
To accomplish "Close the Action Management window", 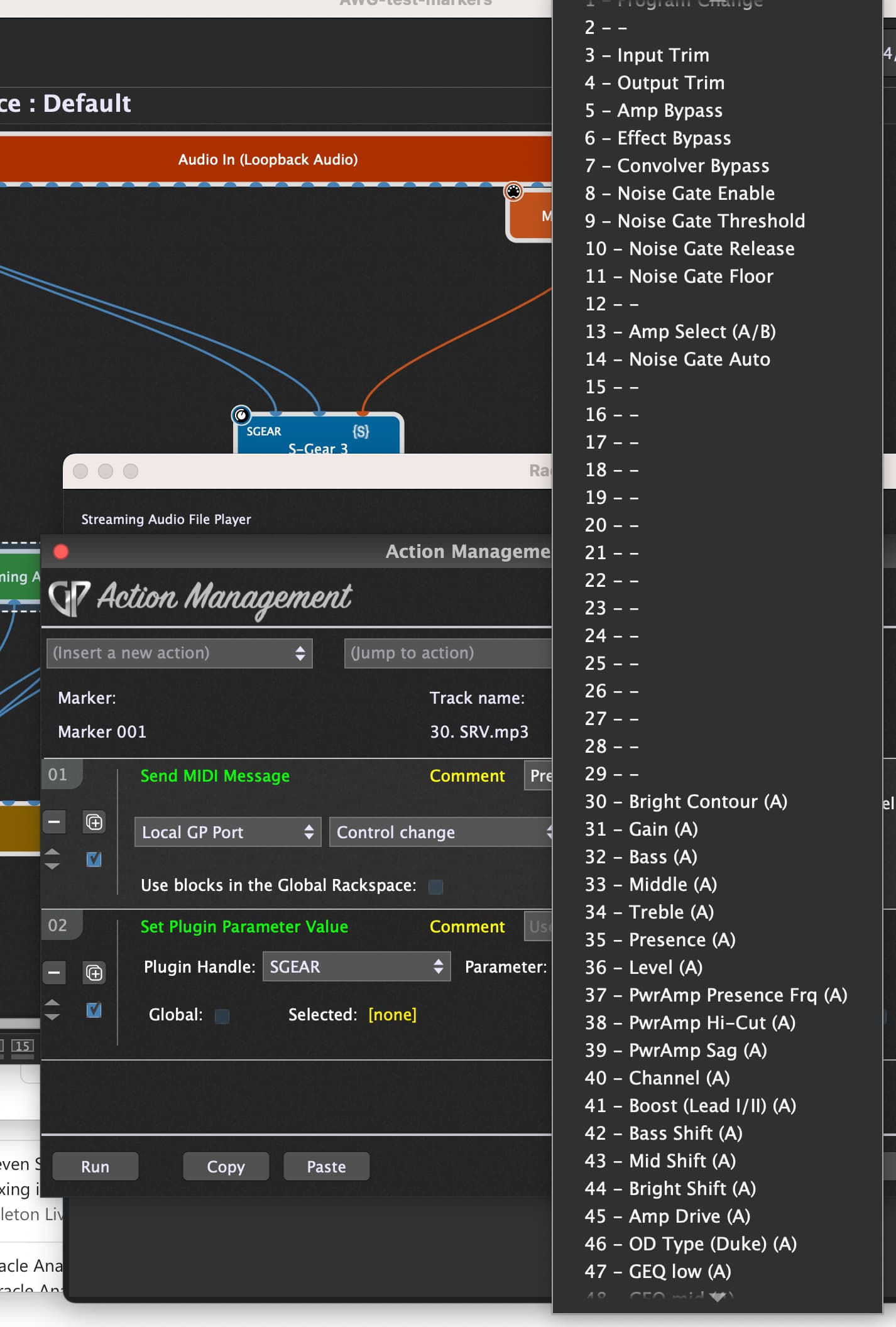I will click(x=61, y=552).
